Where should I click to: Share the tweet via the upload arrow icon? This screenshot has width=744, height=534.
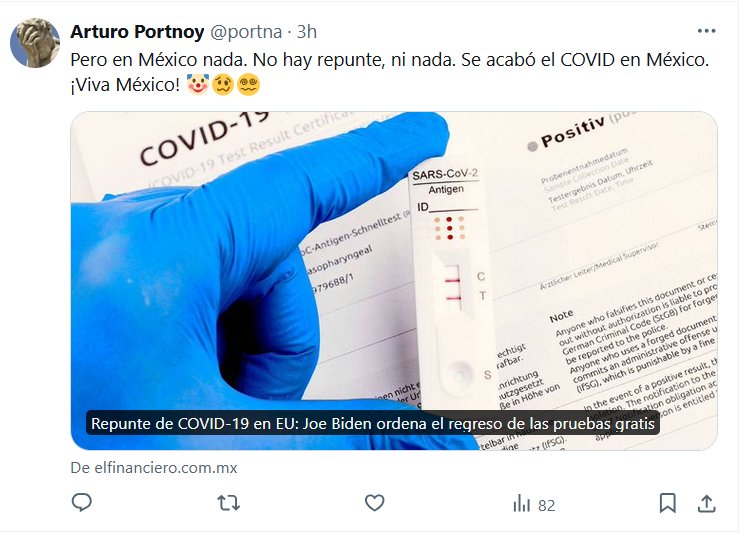click(706, 503)
